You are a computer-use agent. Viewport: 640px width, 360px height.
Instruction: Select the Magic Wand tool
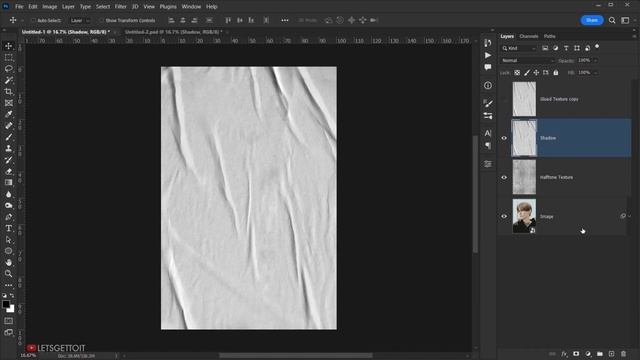coord(9,80)
